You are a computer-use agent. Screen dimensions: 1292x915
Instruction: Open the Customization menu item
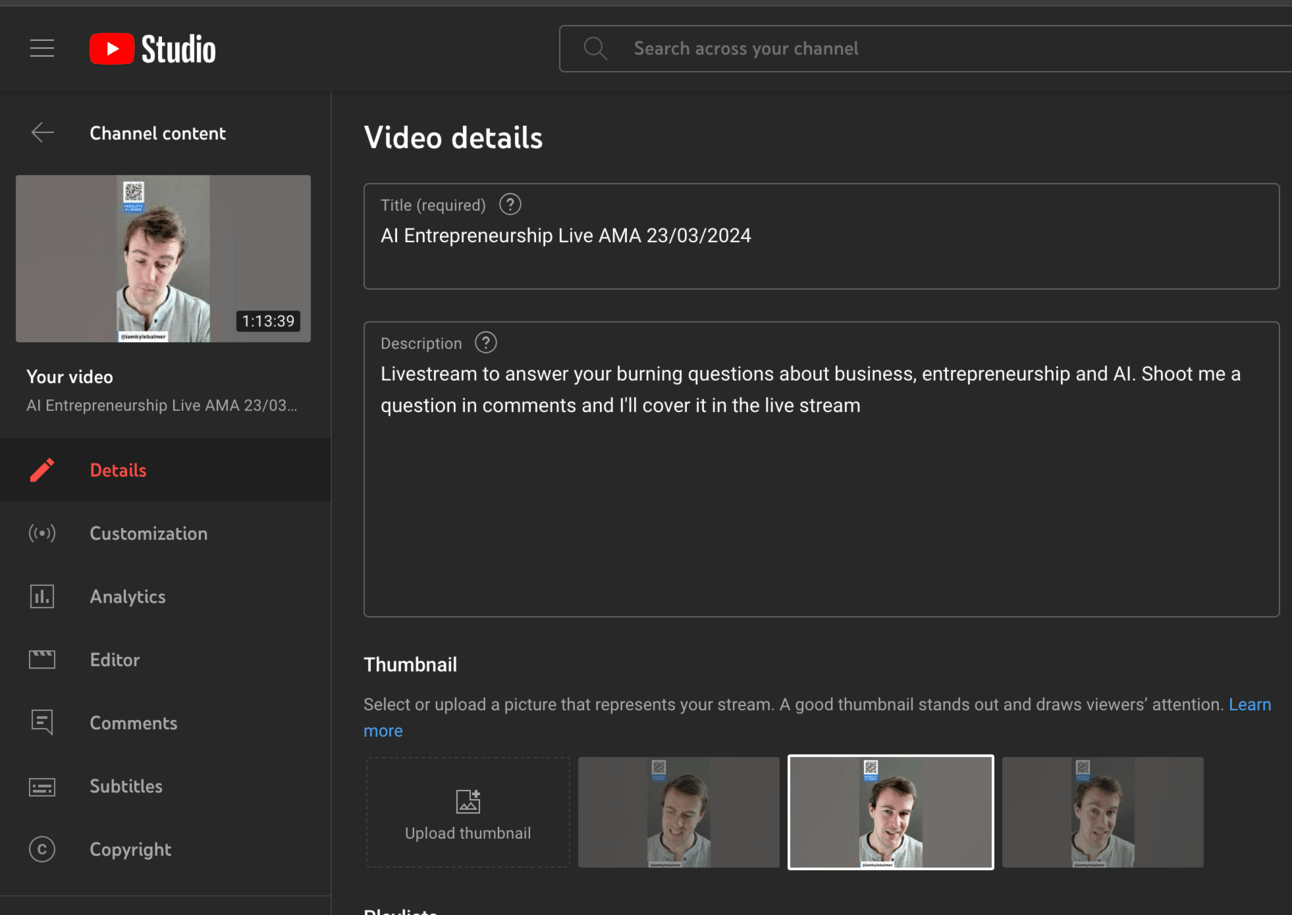click(148, 534)
